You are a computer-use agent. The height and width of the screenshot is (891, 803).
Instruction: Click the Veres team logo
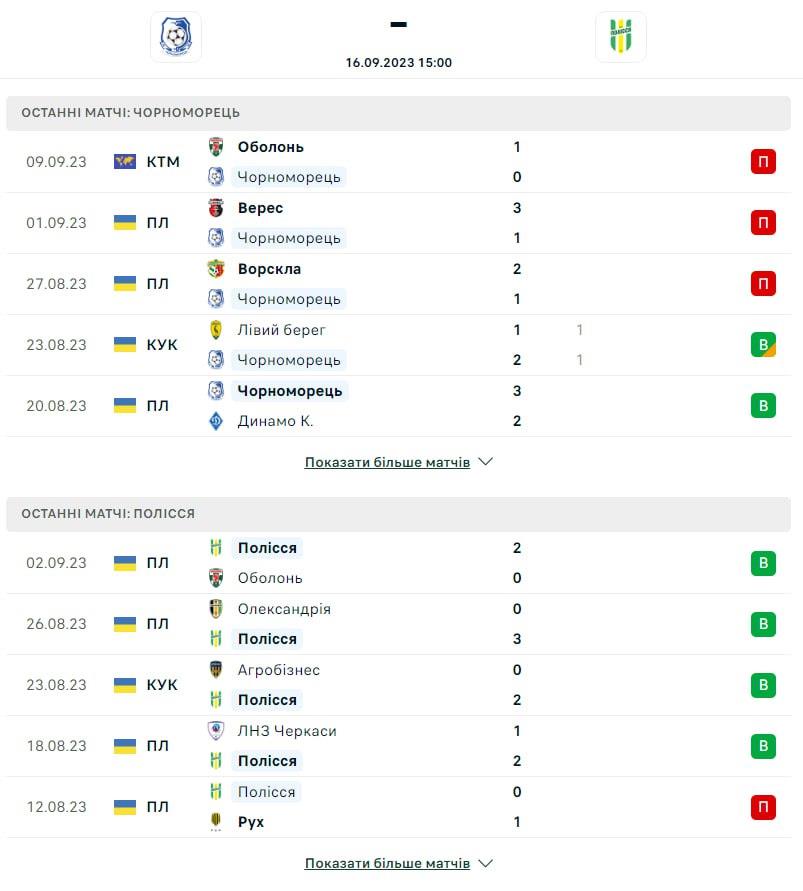pyautogui.click(x=216, y=208)
